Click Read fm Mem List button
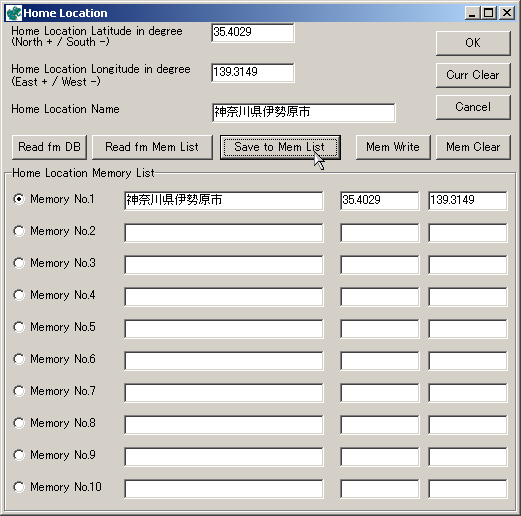This screenshot has height=516, width=521. coord(152,147)
